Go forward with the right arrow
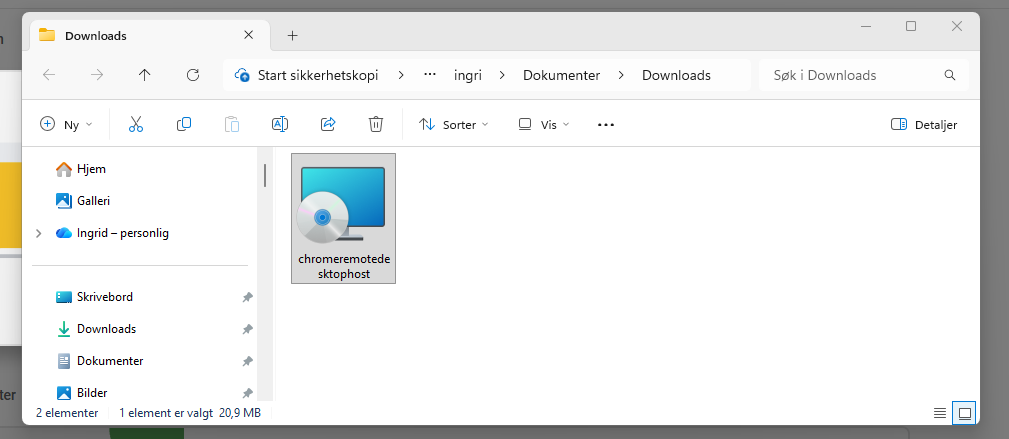The image size is (1009, 439). tap(97, 75)
